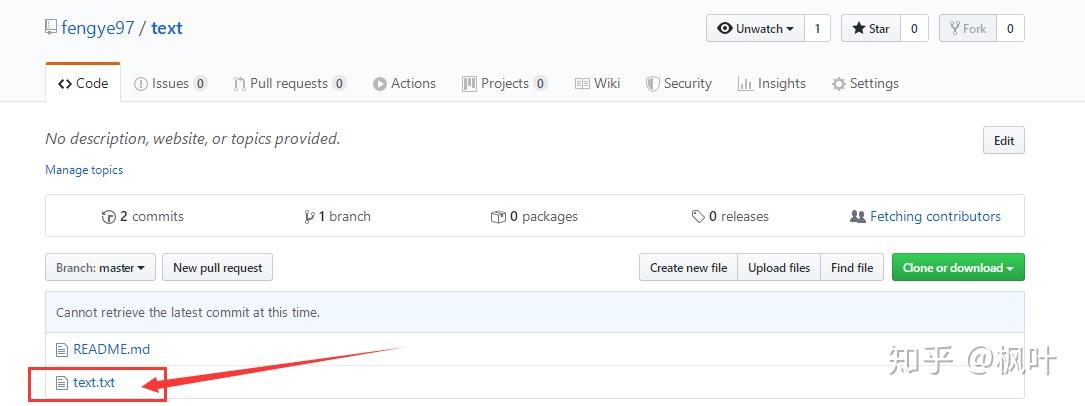Click the commits history icon

point(109,217)
